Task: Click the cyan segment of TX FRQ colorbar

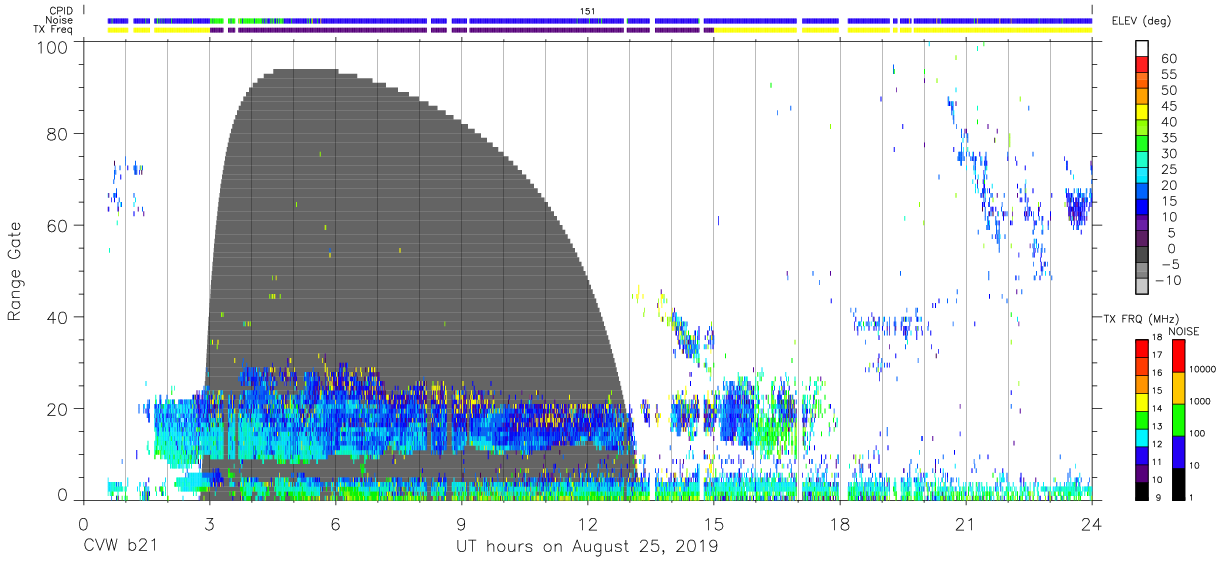Action: [x=1142, y=438]
